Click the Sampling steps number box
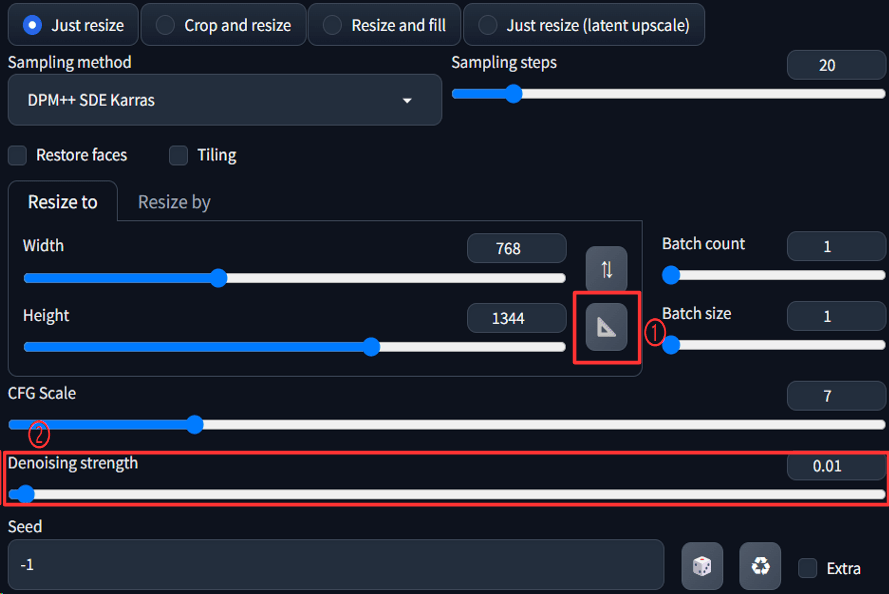This screenshot has height=594, width=889. 826,65
